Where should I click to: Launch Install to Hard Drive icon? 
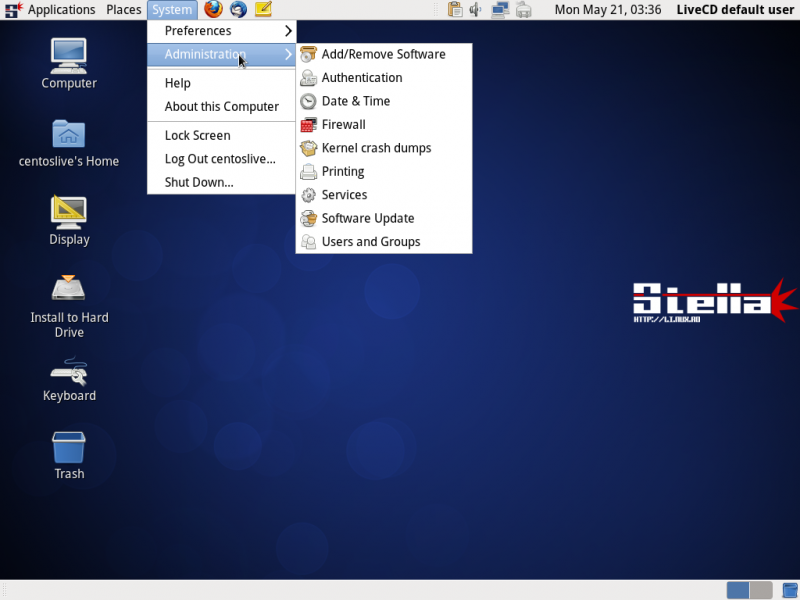point(69,306)
